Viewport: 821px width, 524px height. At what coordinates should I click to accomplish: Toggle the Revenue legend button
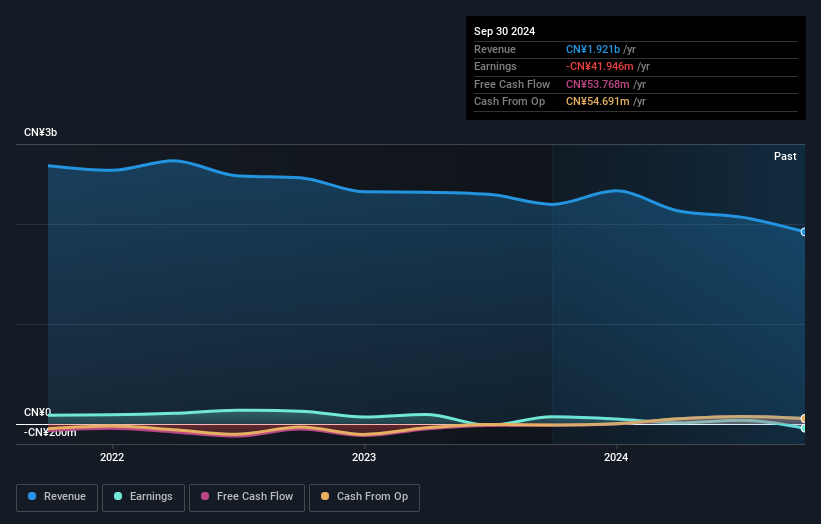(x=57, y=497)
